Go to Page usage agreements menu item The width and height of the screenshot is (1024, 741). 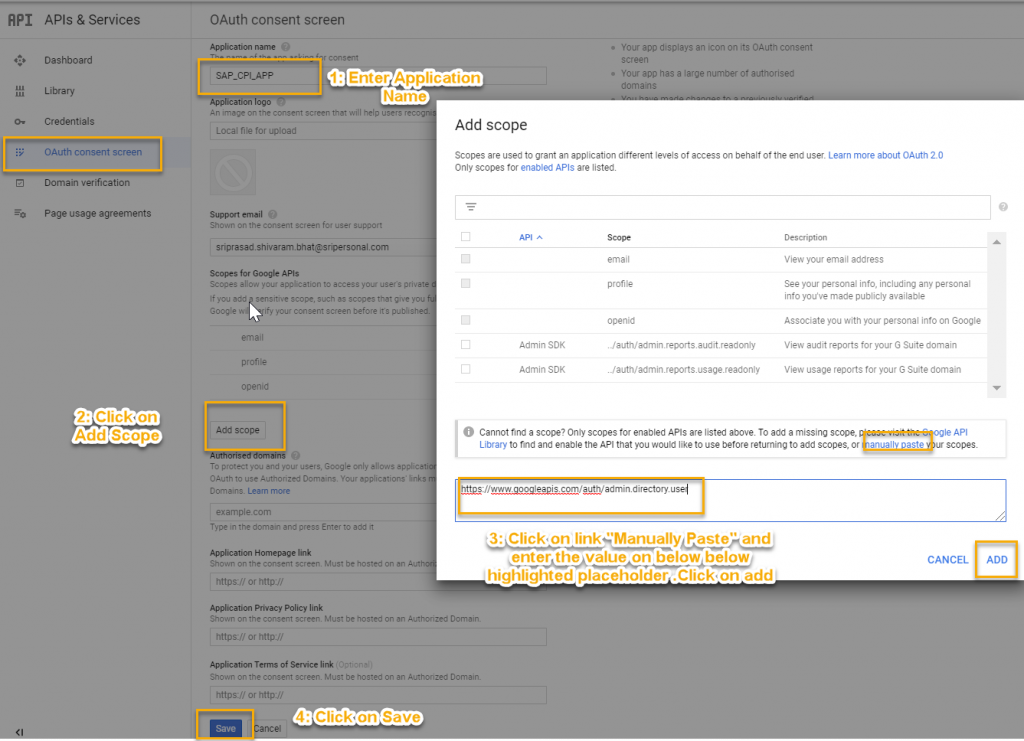click(x=97, y=213)
